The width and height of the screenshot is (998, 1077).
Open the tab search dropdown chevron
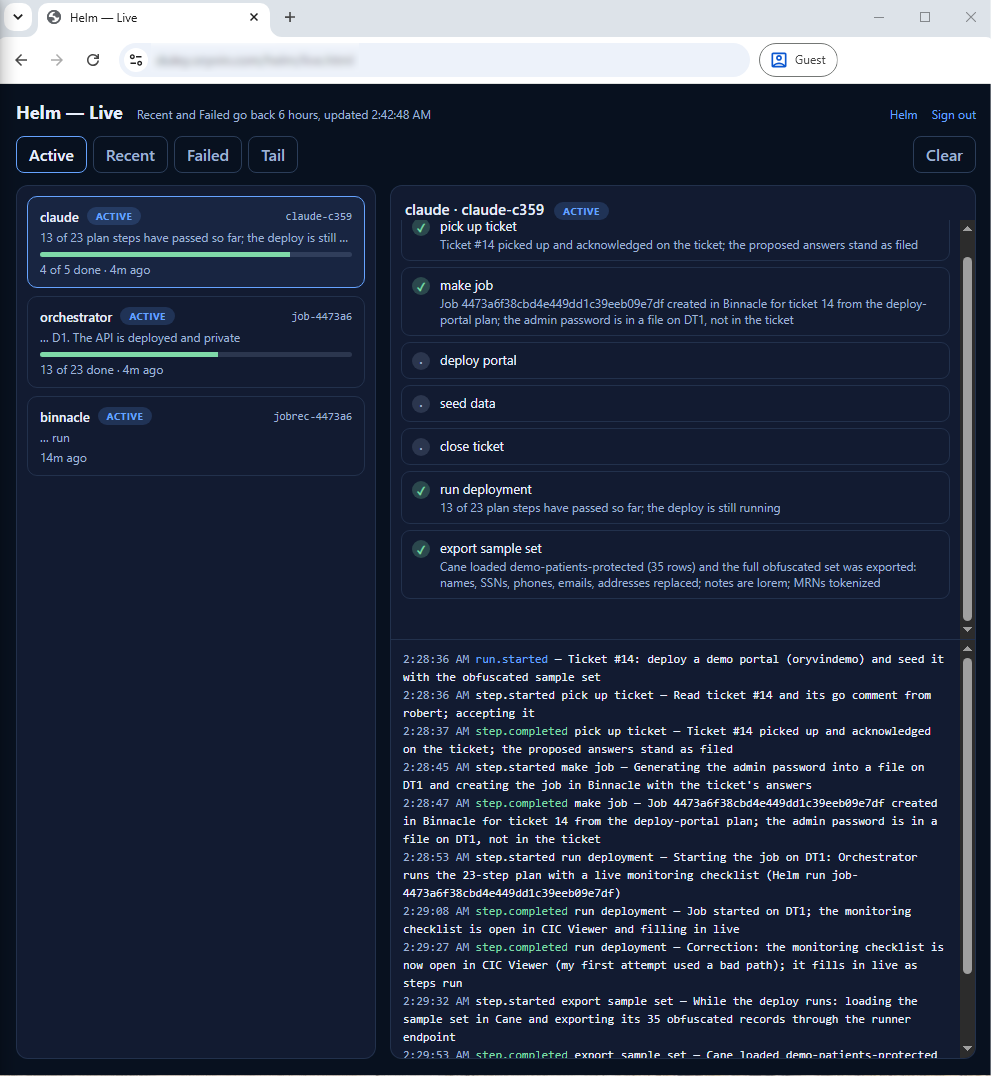click(x=18, y=17)
